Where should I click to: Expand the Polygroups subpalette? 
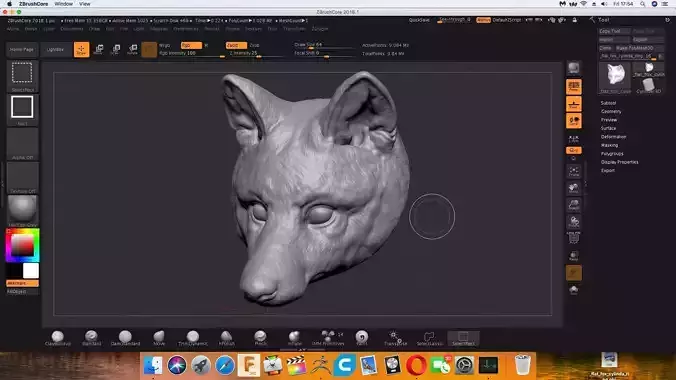[612, 154]
